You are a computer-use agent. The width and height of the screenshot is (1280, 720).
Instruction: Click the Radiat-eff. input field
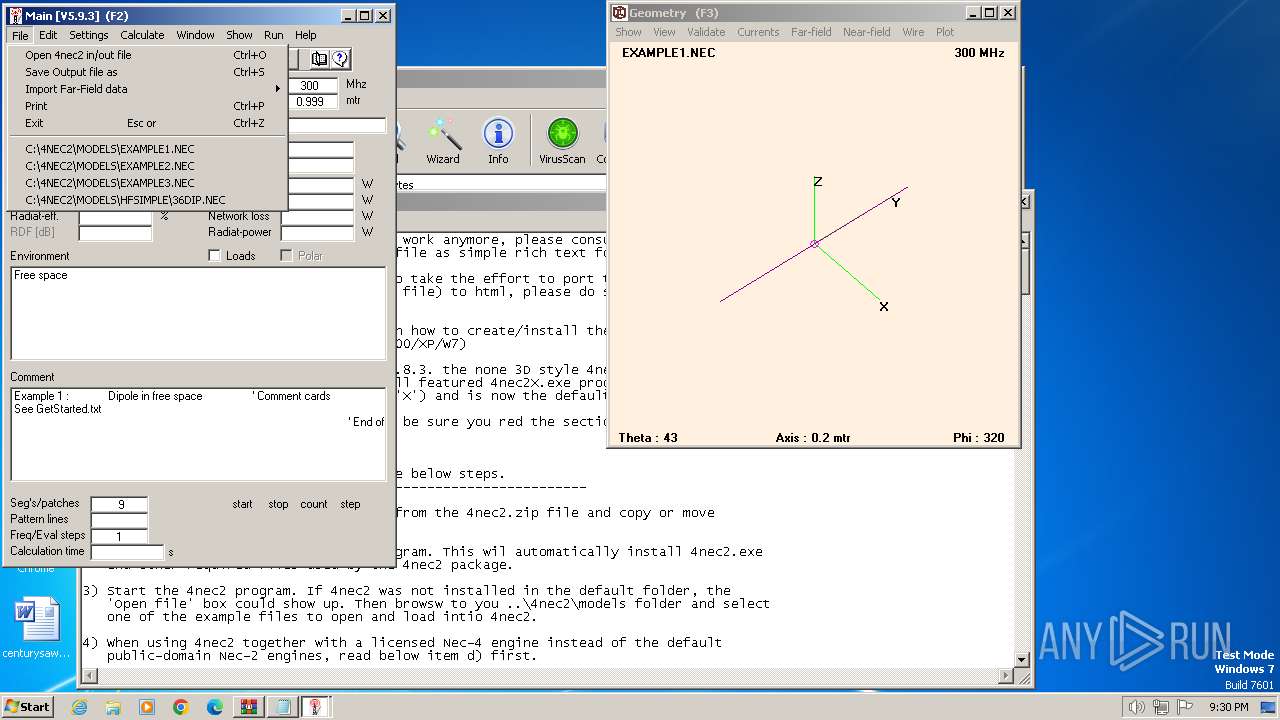(x=115, y=216)
